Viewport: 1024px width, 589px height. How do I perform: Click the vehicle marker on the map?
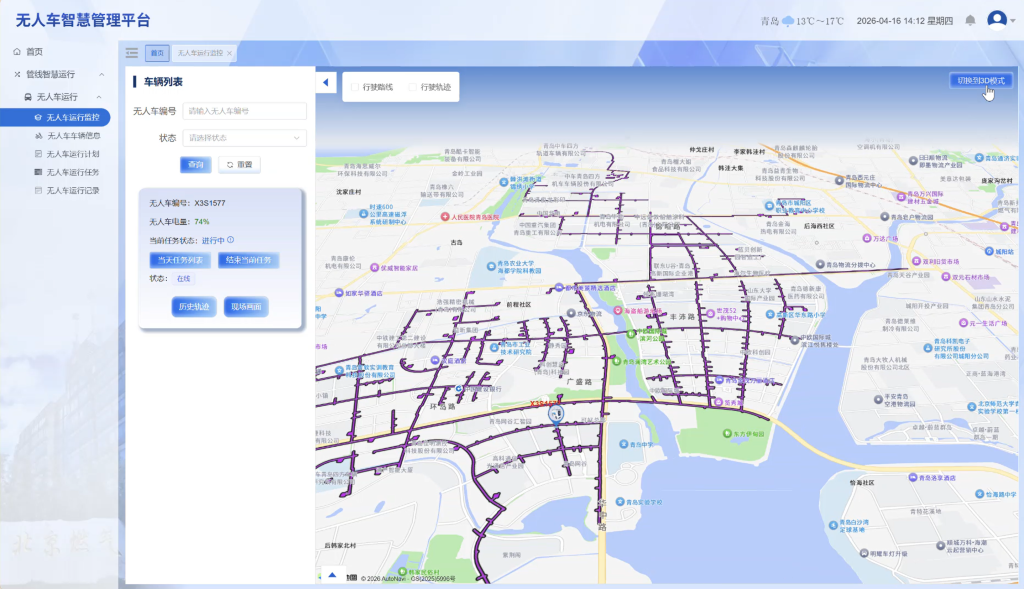[556, 413]
